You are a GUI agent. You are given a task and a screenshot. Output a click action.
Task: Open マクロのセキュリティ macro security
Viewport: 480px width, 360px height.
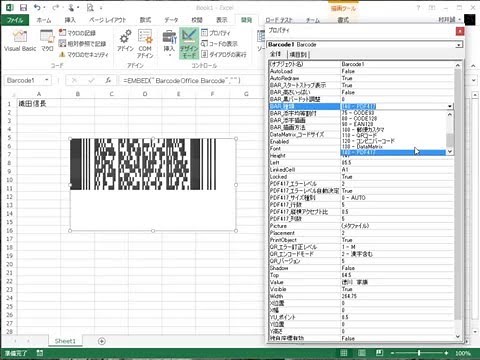pyautogui.click(x=84, y=54)
